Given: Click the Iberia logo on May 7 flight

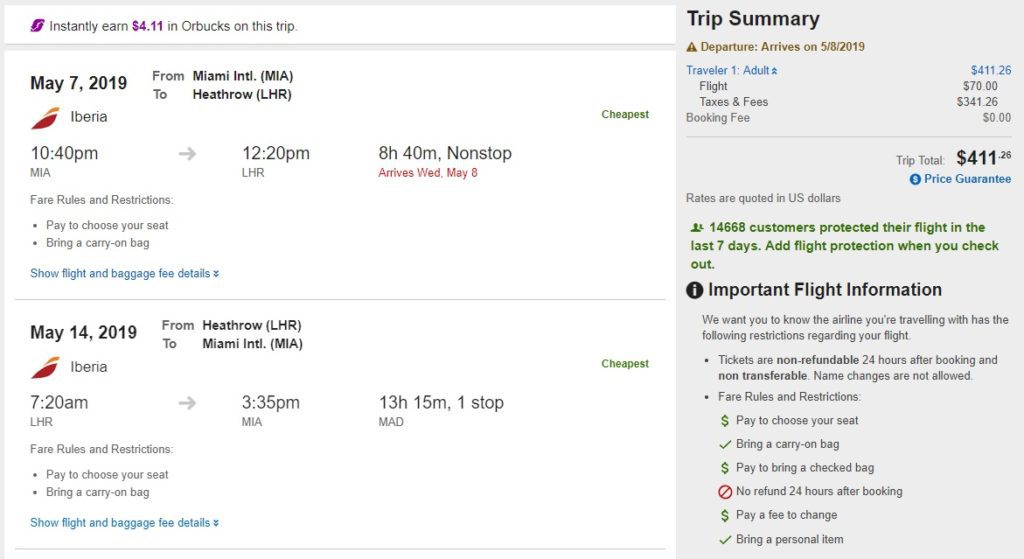Looking at the screenshot, I should coord(45,118).
